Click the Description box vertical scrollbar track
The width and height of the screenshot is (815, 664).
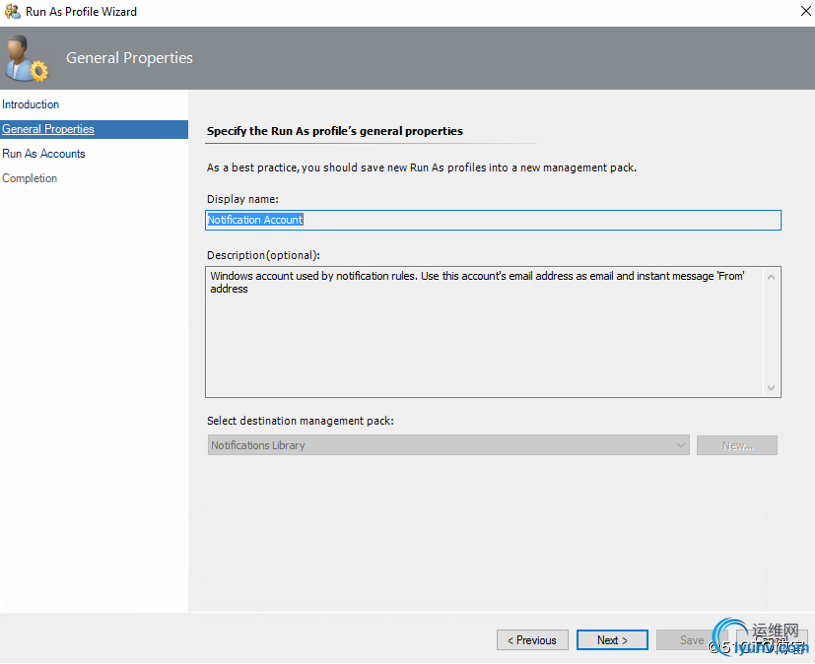click(x=771, y=331)
